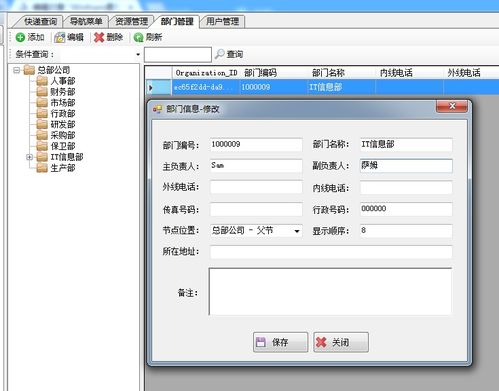Switch to the 用户管理 tab

click(222, 22)
